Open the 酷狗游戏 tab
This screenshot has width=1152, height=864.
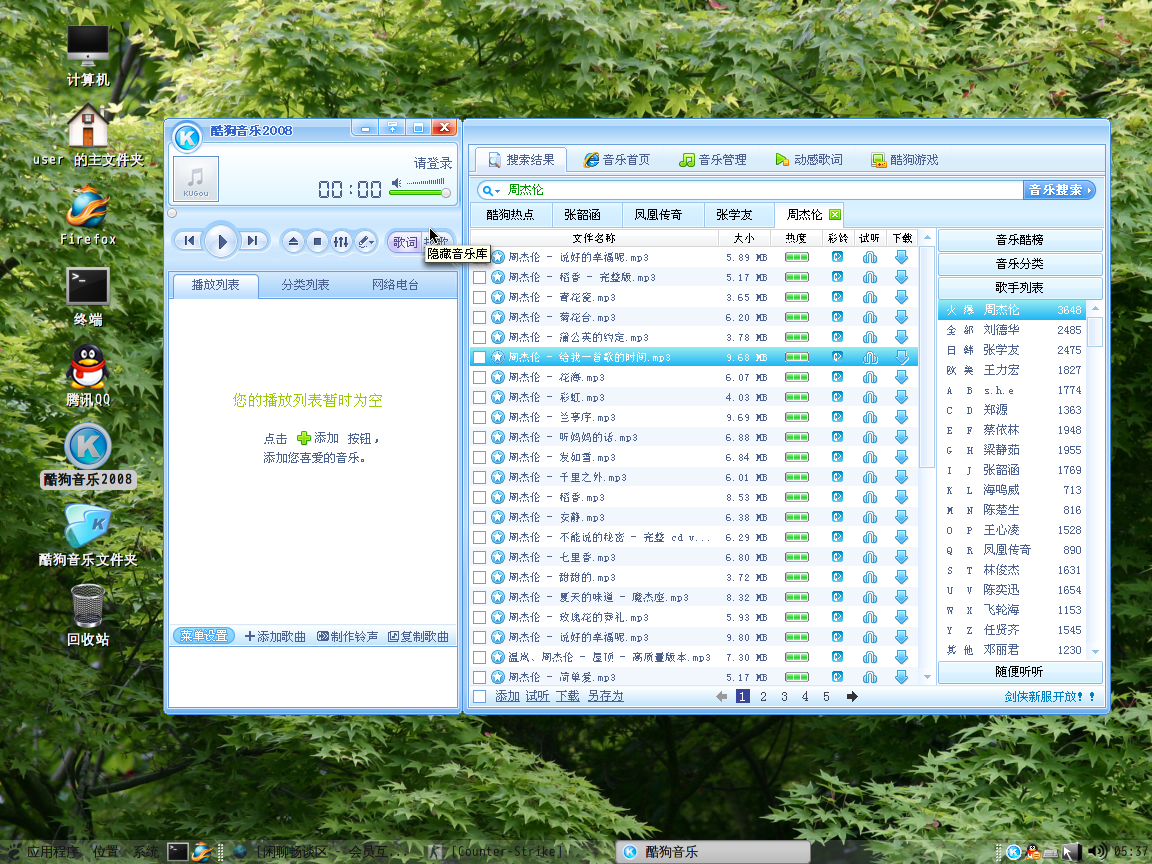tap(904, 159)
